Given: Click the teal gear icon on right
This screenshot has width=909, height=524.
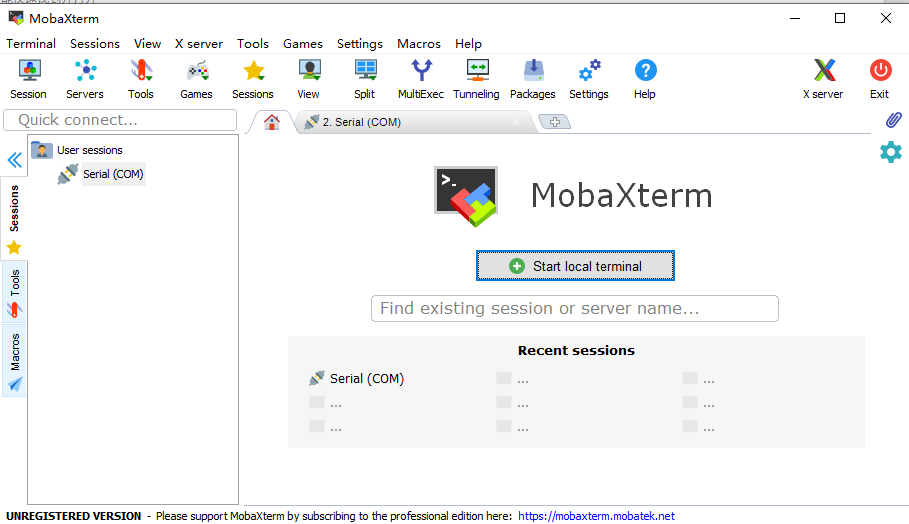Looking at the screenshot, I should (891, 152).
